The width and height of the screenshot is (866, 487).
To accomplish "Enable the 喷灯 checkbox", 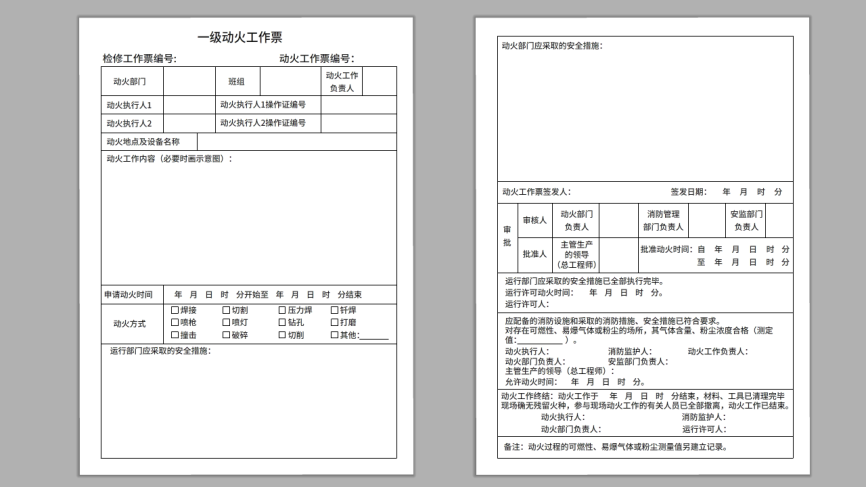I will click(227, 323).
